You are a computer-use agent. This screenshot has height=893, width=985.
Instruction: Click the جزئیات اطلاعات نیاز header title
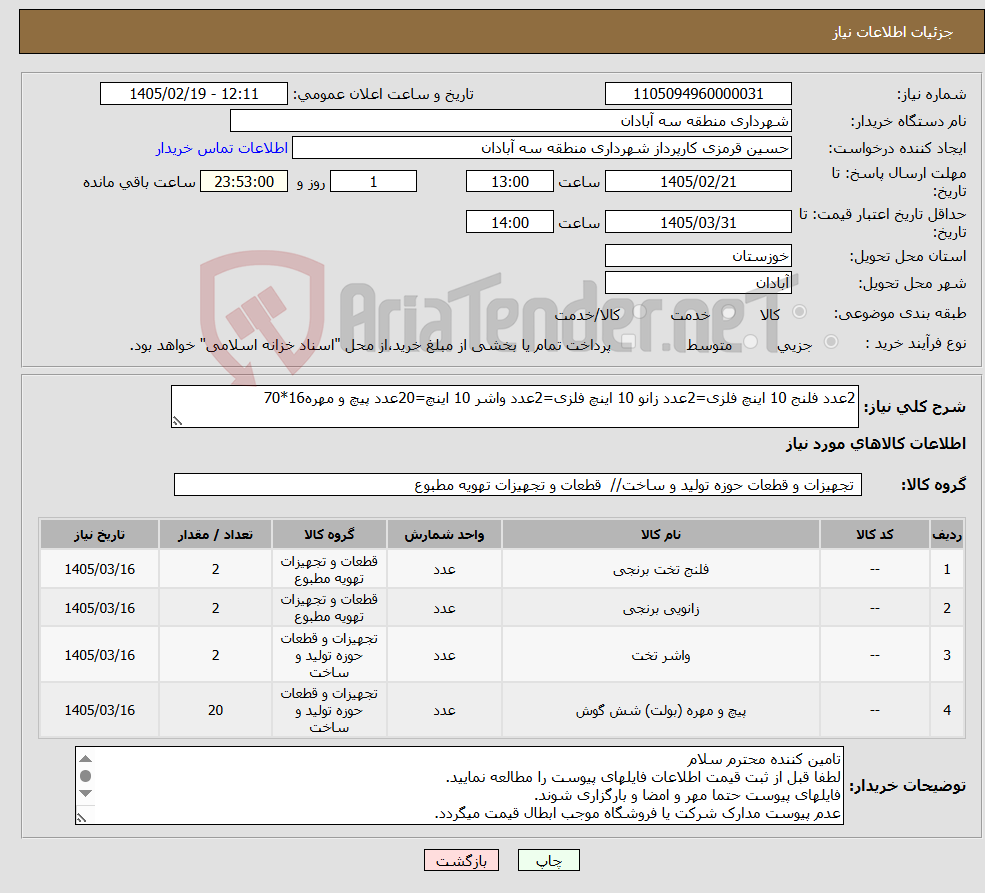[x=893, y=32]
